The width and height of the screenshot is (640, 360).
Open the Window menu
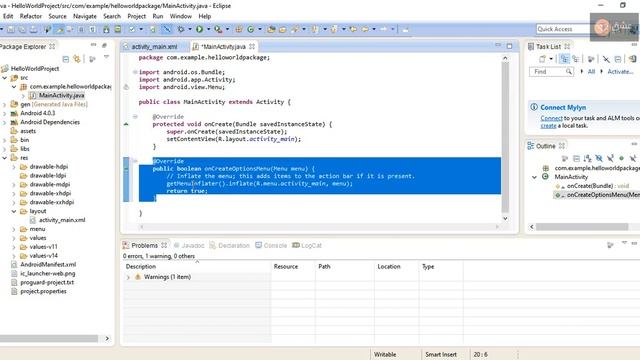[x=180, y=16]
